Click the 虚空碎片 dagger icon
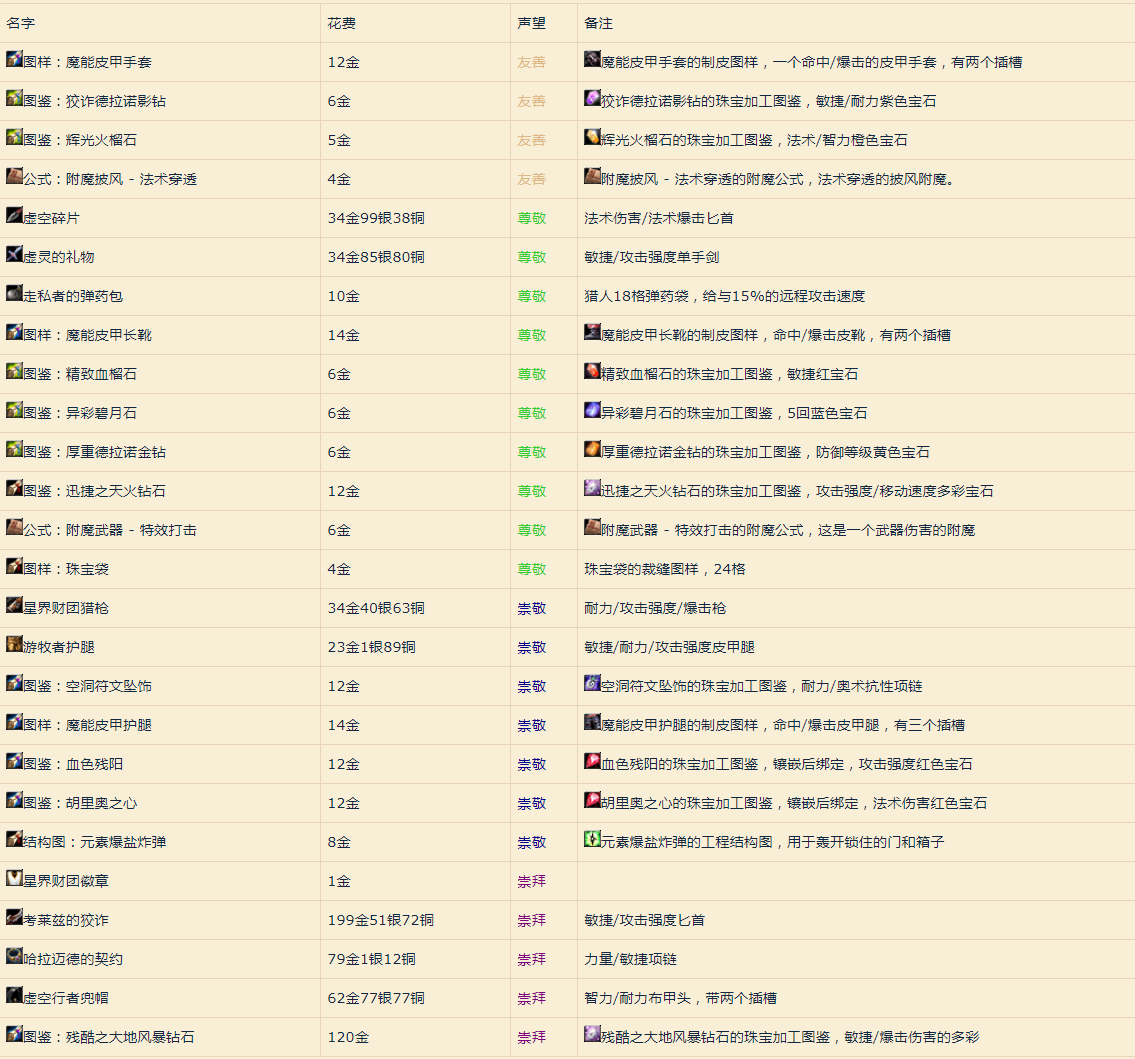Screen dimensions: 1135x1059 click(14, 216)
